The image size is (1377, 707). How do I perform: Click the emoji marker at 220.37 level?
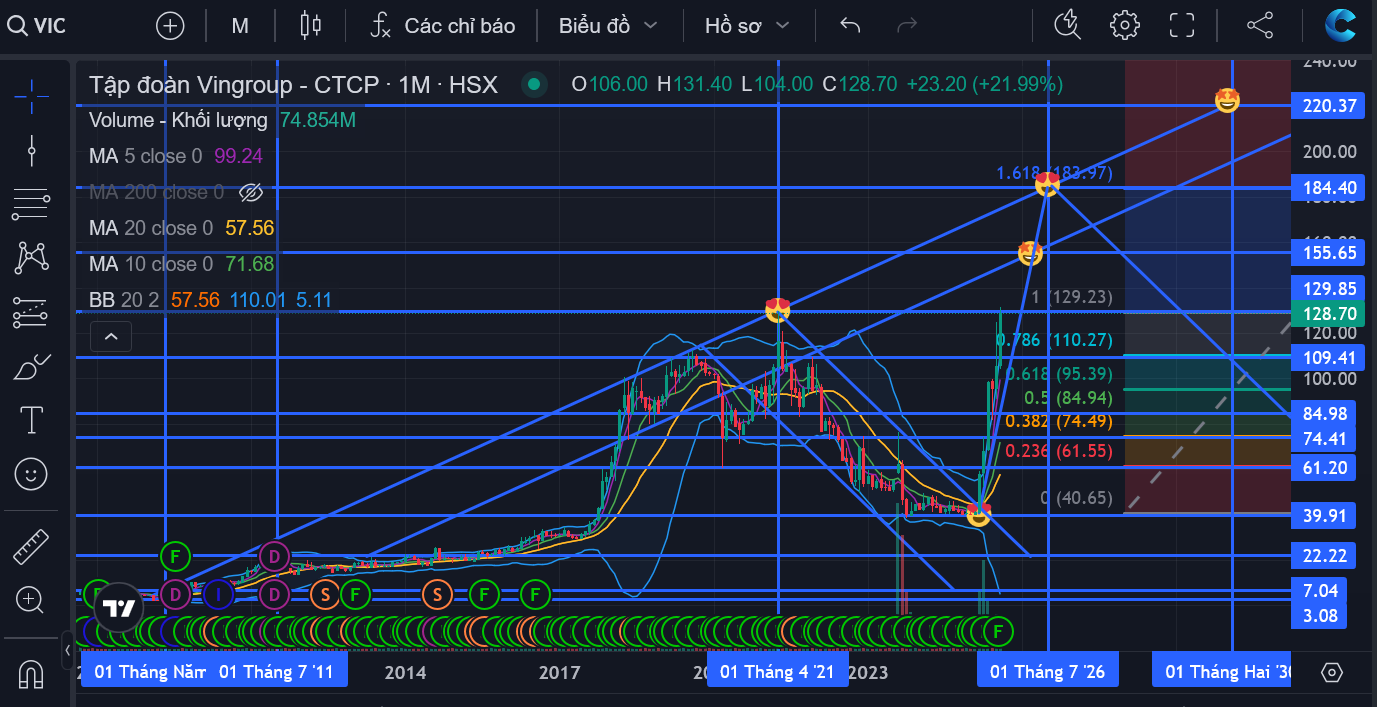tap(1227, 100)
